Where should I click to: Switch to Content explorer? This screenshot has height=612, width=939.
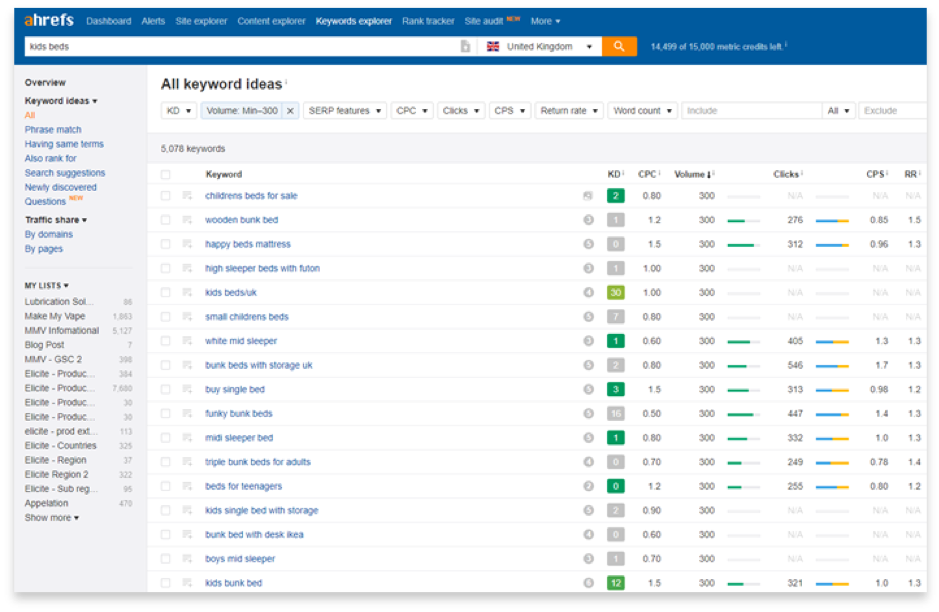click(x=271, y=21)
